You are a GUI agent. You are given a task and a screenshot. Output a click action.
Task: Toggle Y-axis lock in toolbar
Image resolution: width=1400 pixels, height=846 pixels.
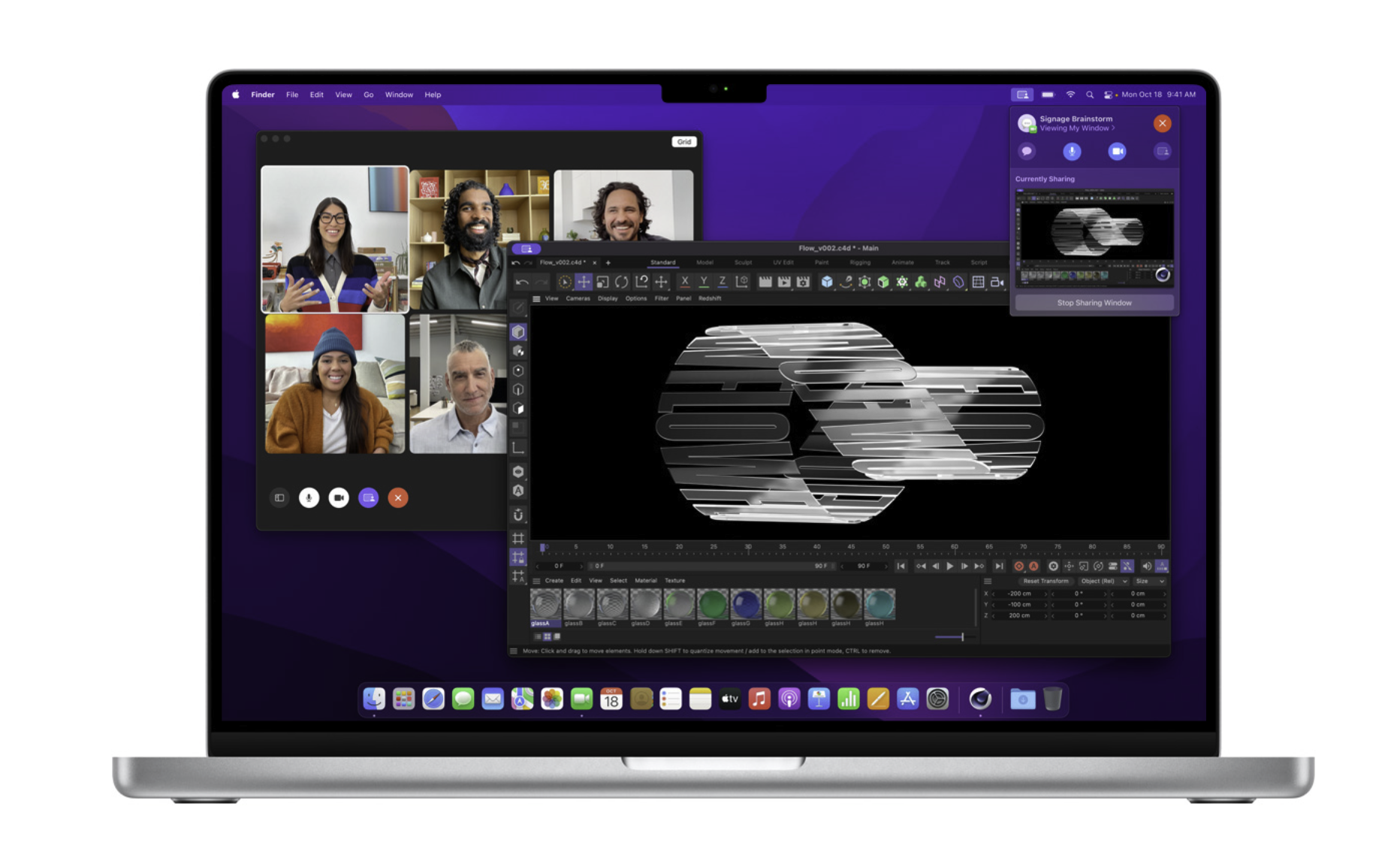click(704, 282)
